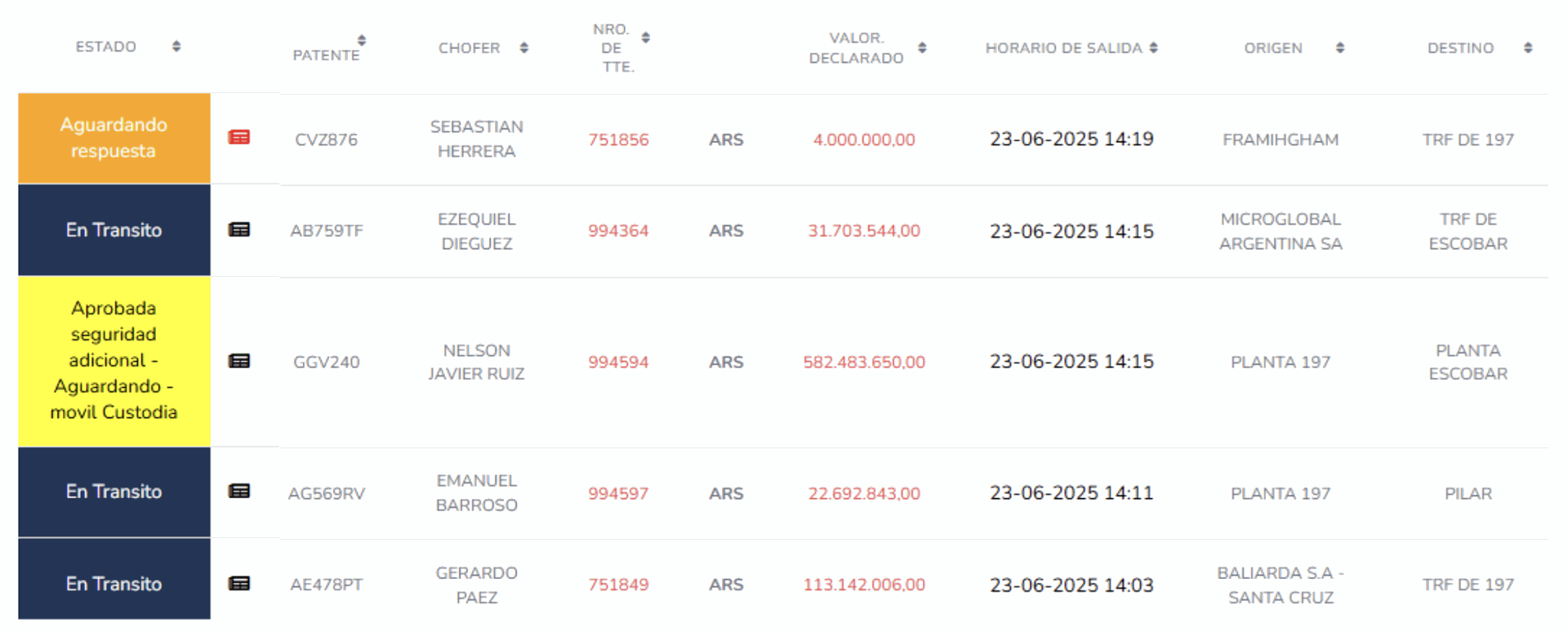Click the orange Aguardando respuesta status cell
The width and height of the screenshot is (1568, 632).
114,138
